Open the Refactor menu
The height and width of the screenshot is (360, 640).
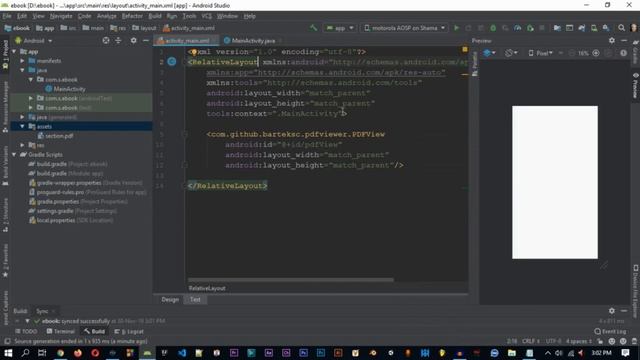tap(132, 16)
